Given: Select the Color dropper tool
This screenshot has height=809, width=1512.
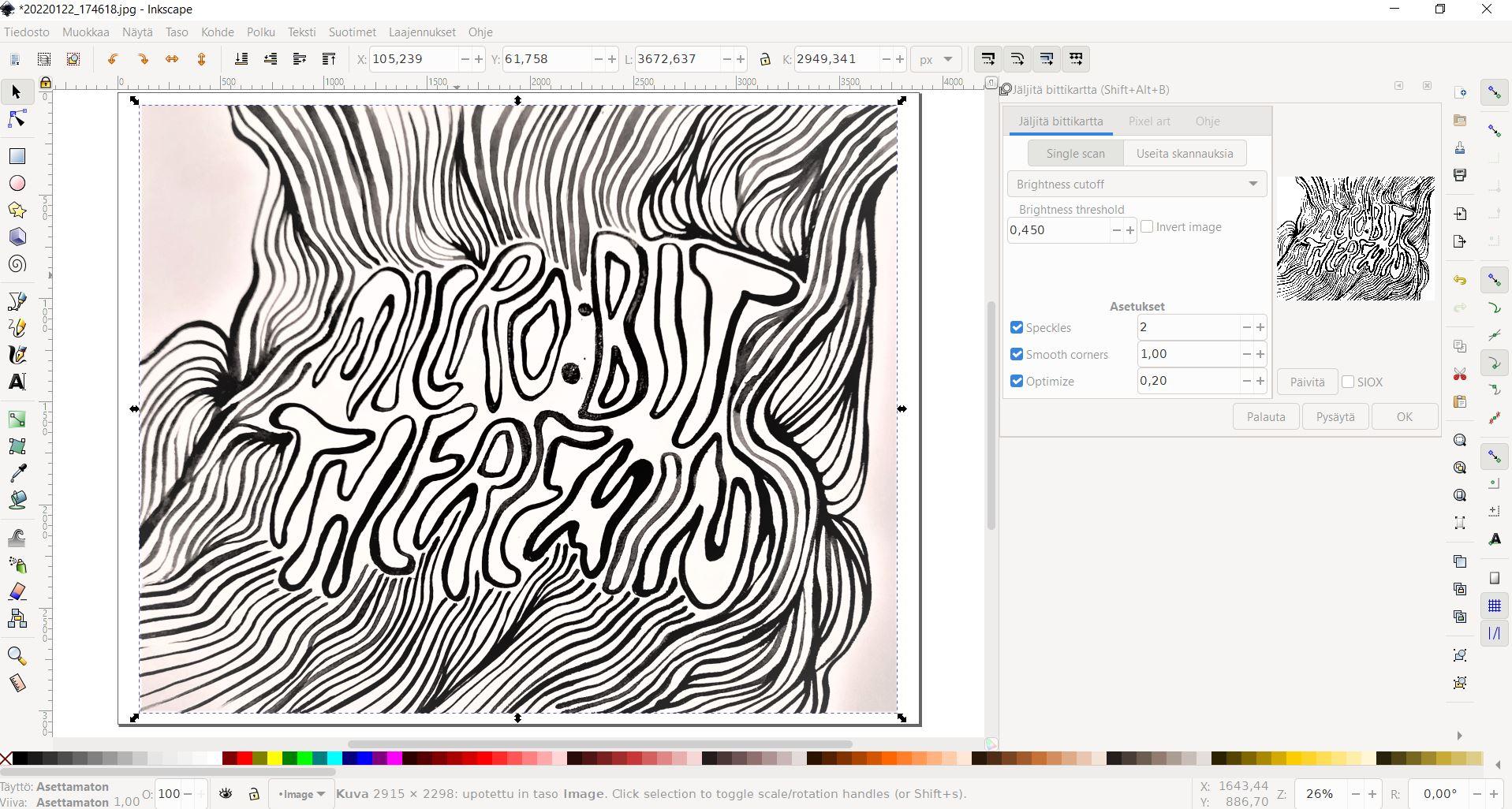Looking at the screenshot, I should pos(17,473).
